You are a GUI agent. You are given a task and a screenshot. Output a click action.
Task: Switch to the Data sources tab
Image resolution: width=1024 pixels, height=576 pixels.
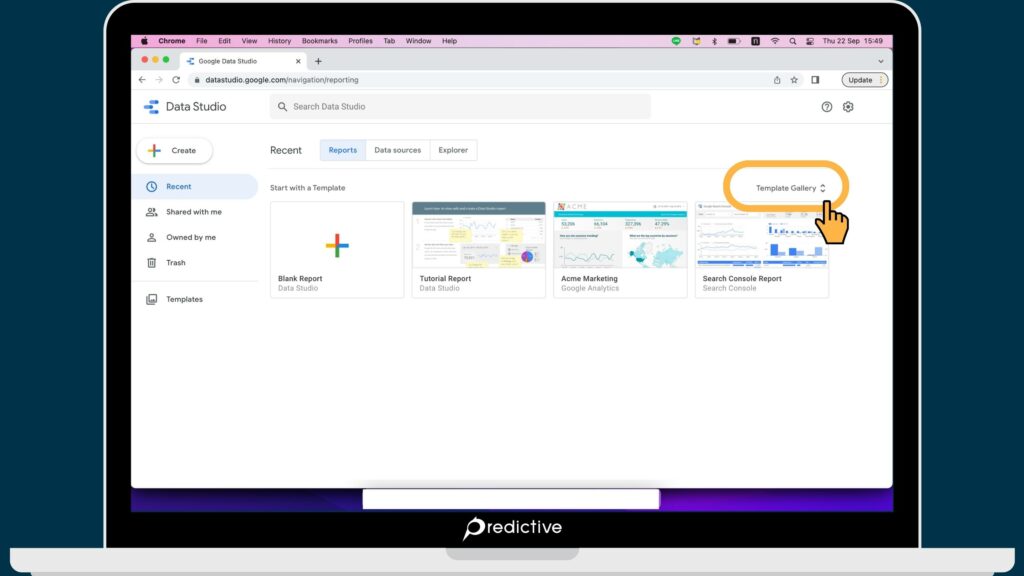[x=397, y=149]
